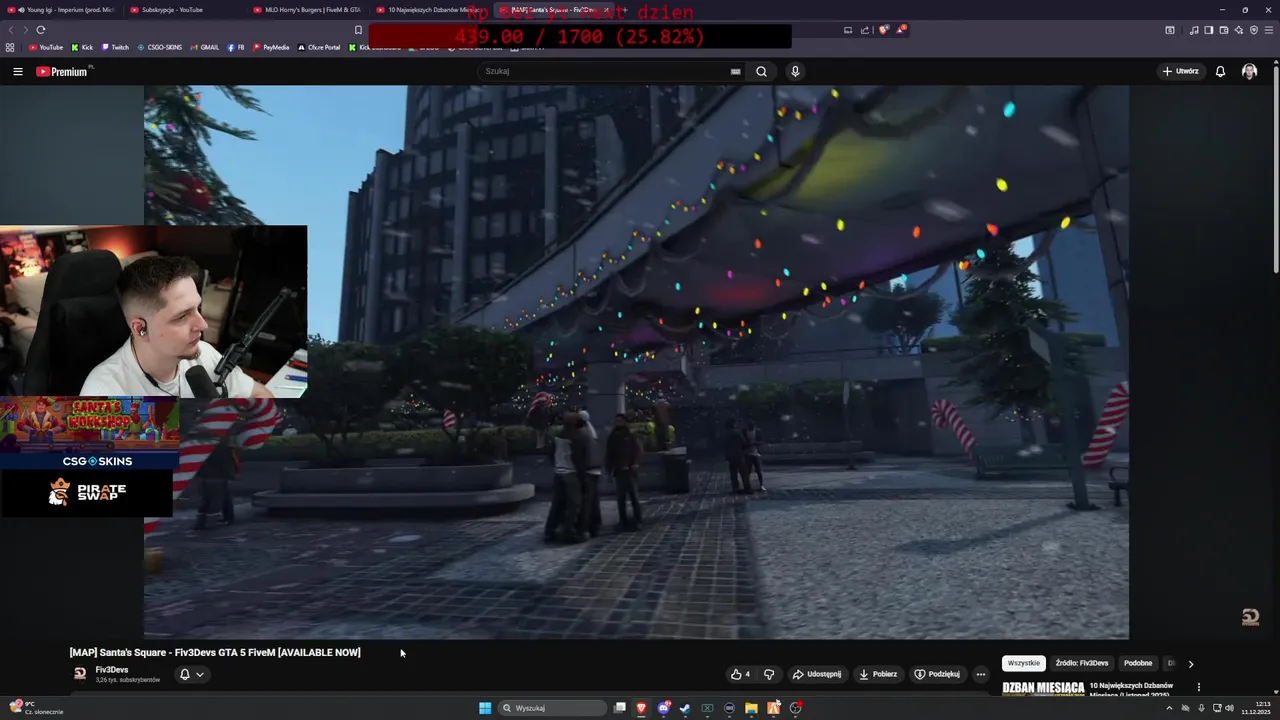
Task: Open the Utwórz create menu
Action: point(1180,71)
